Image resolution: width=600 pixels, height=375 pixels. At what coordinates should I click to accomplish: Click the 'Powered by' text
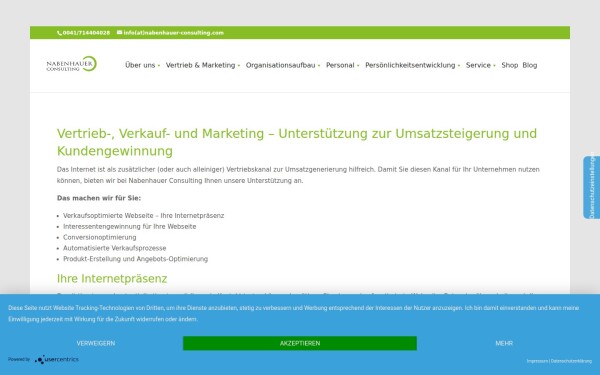(19, 359)
